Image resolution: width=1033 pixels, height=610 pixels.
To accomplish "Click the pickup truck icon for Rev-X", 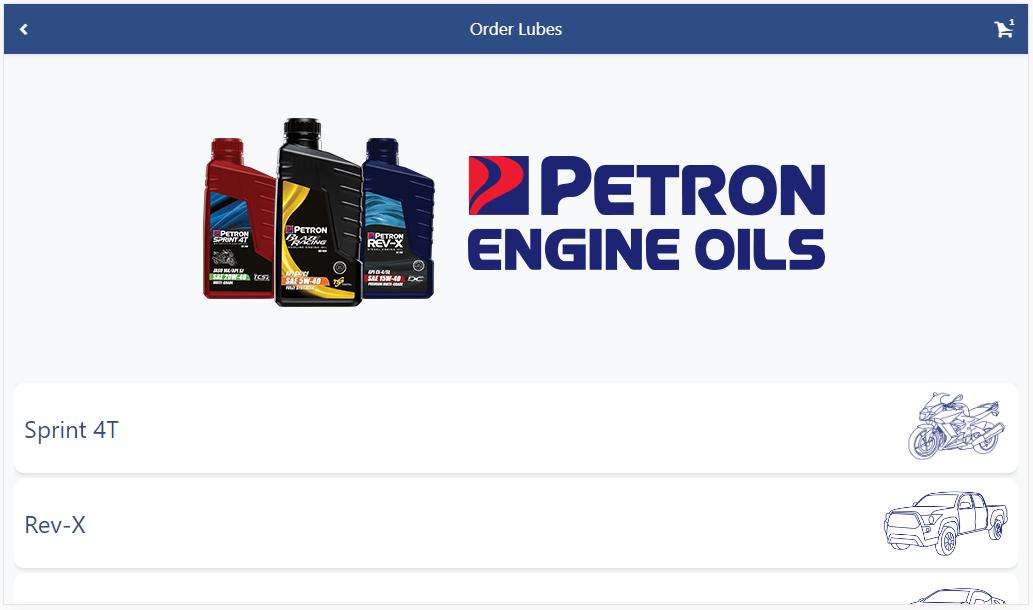I will tap(945, 522).
